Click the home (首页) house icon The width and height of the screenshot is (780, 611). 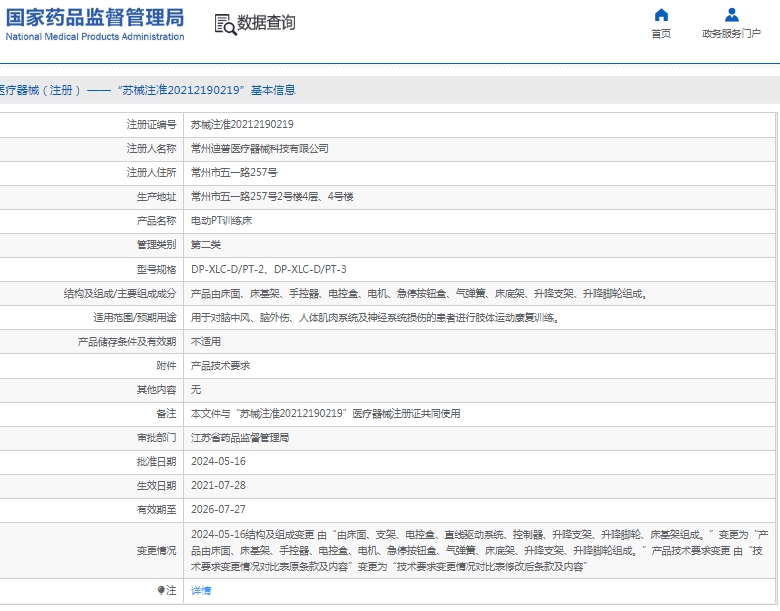pos(661,15)
